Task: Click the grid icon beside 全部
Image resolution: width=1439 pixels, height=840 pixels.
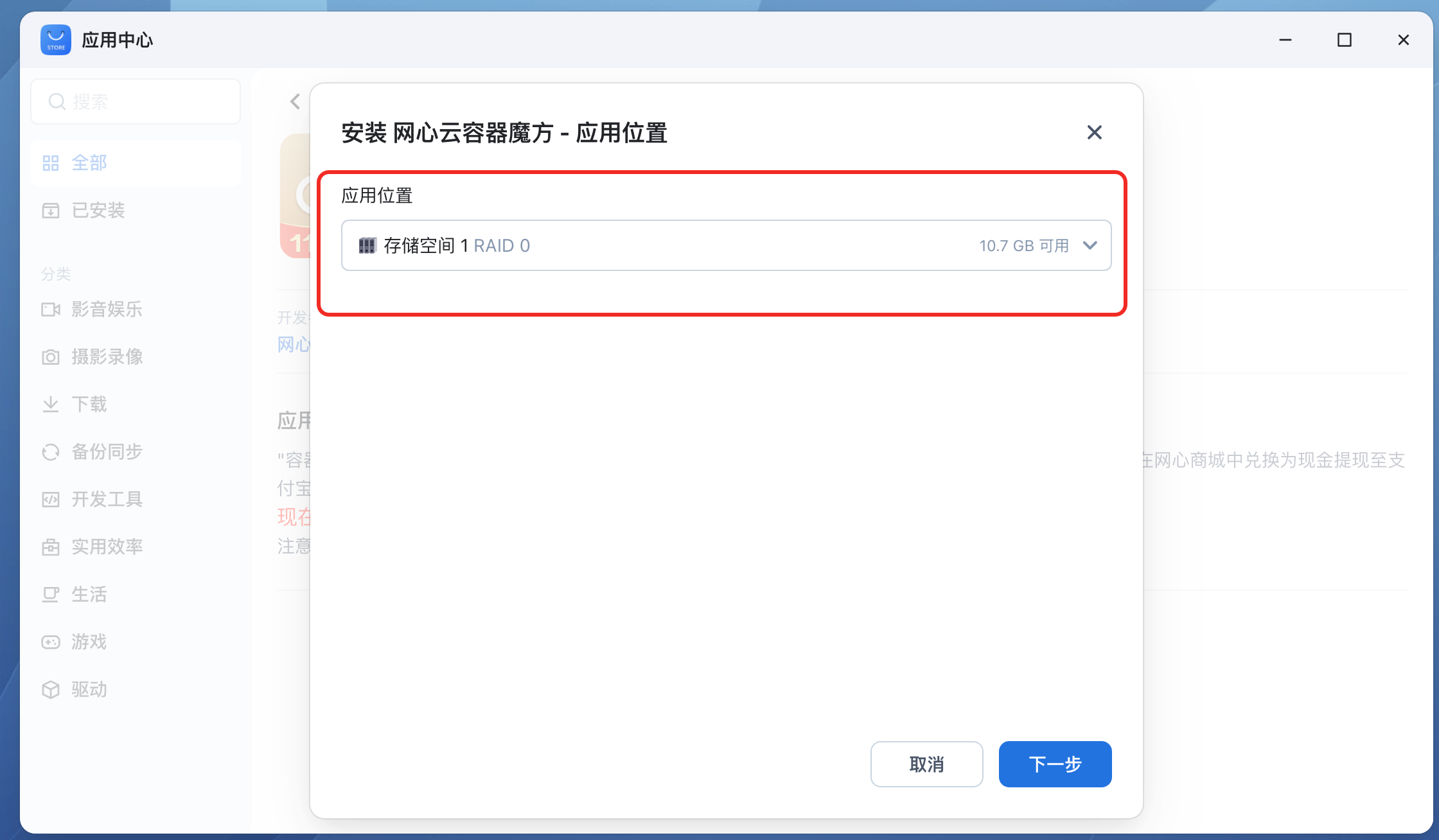Action: [x=51, y=163]
